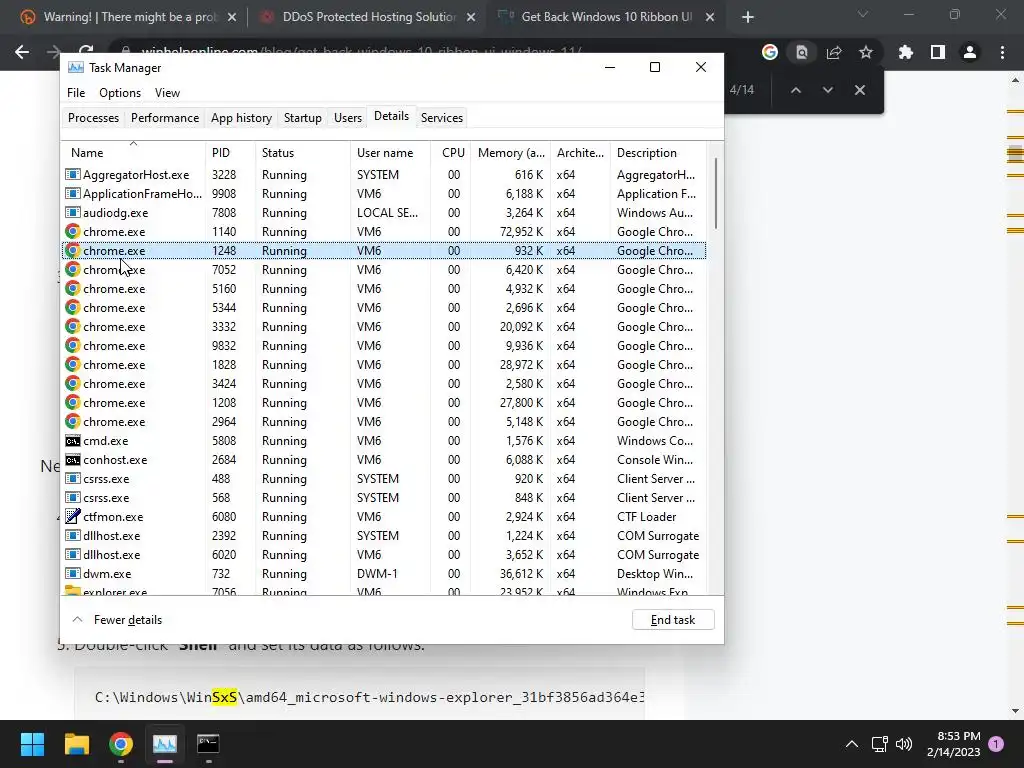The image size is (1024, 768).
Task: Click the DWM-1 user name cell
Action: point(377,573)
